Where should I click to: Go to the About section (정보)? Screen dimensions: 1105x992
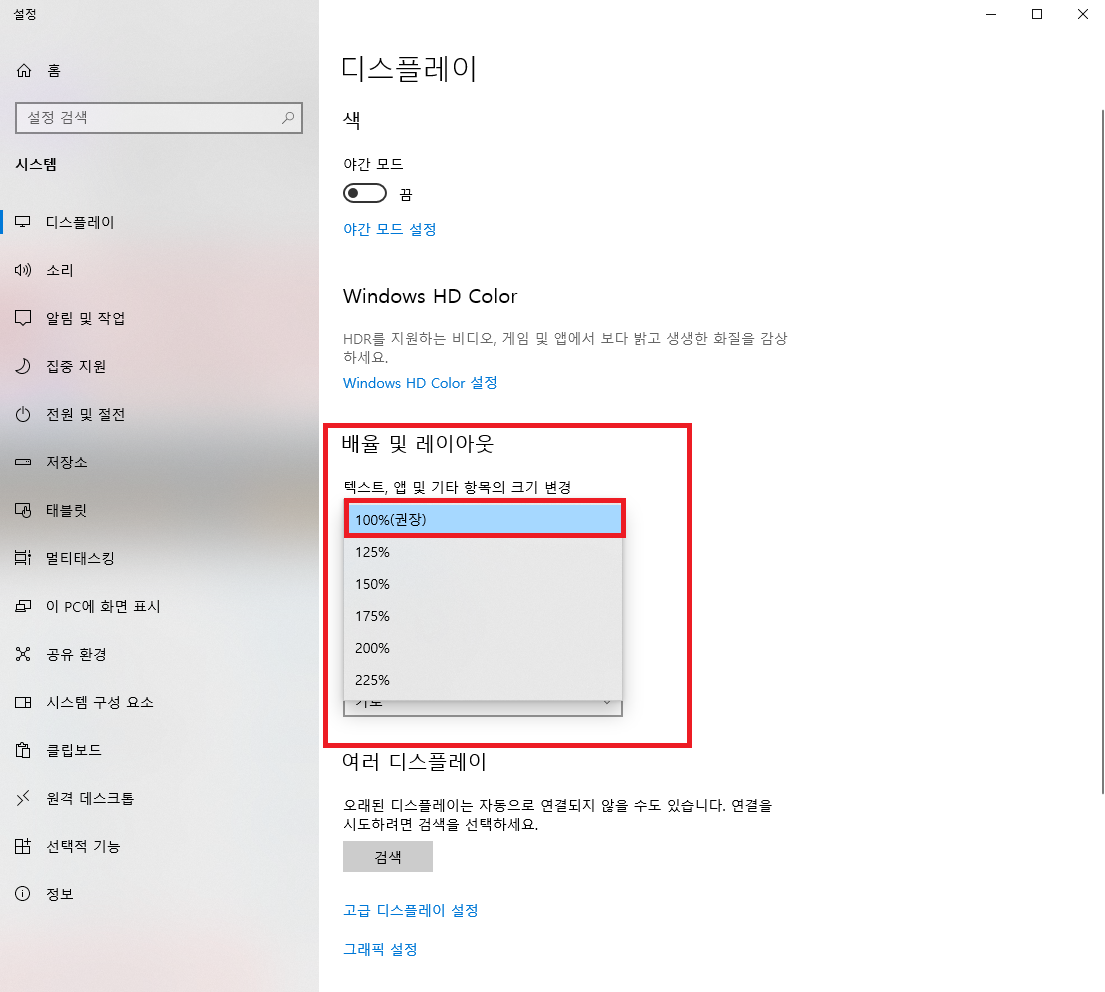tap(59, 894)
